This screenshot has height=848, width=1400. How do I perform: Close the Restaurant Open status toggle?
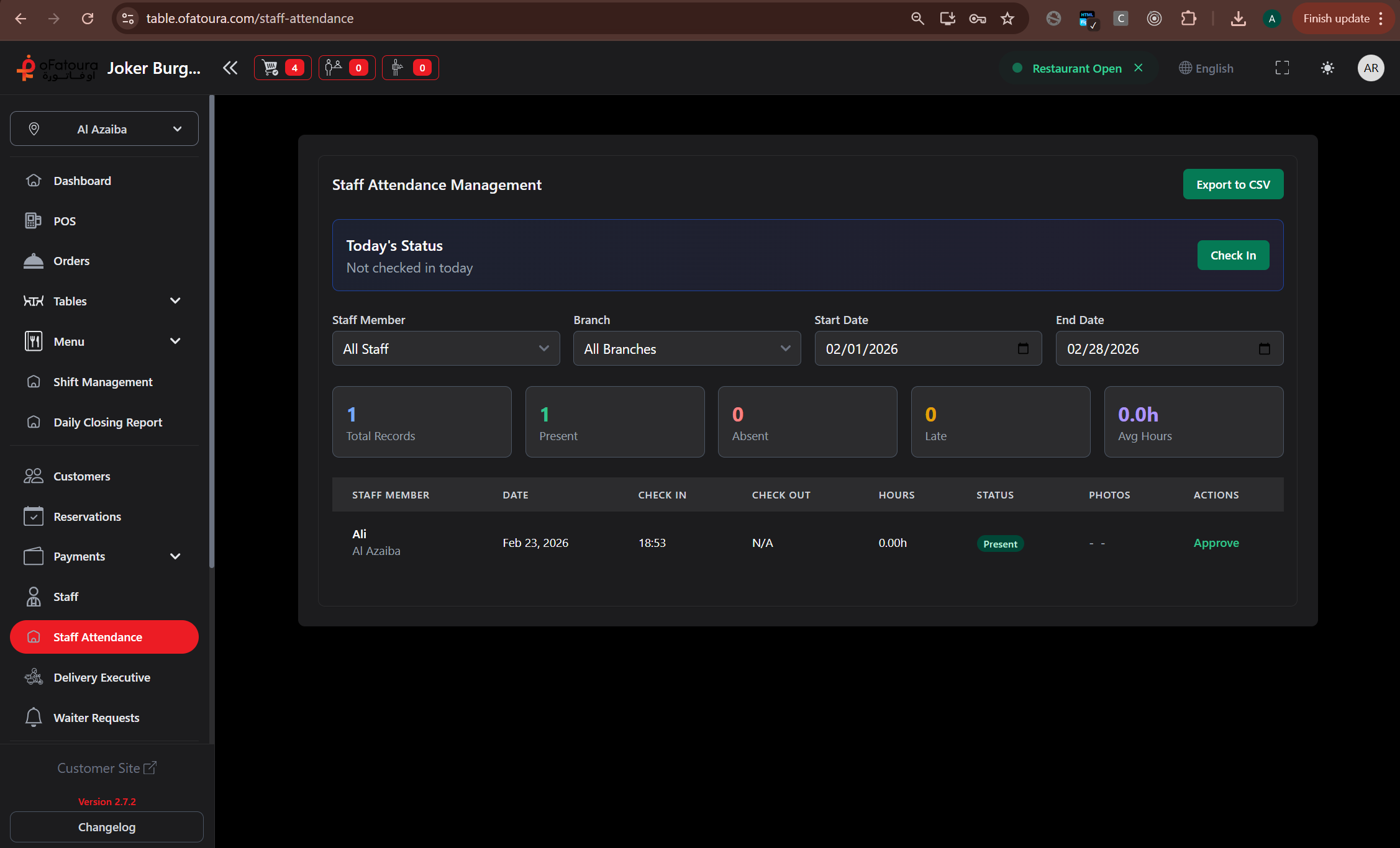[1138, 68]
